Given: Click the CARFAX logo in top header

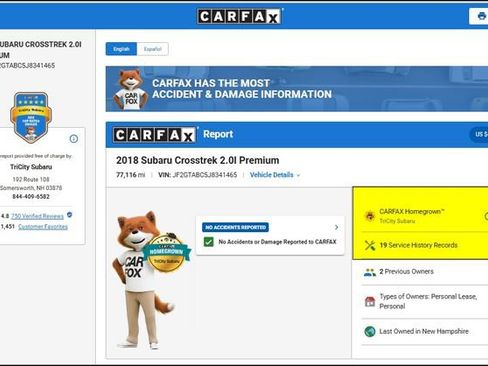Looking at the screenshot, I should (239, 16).
